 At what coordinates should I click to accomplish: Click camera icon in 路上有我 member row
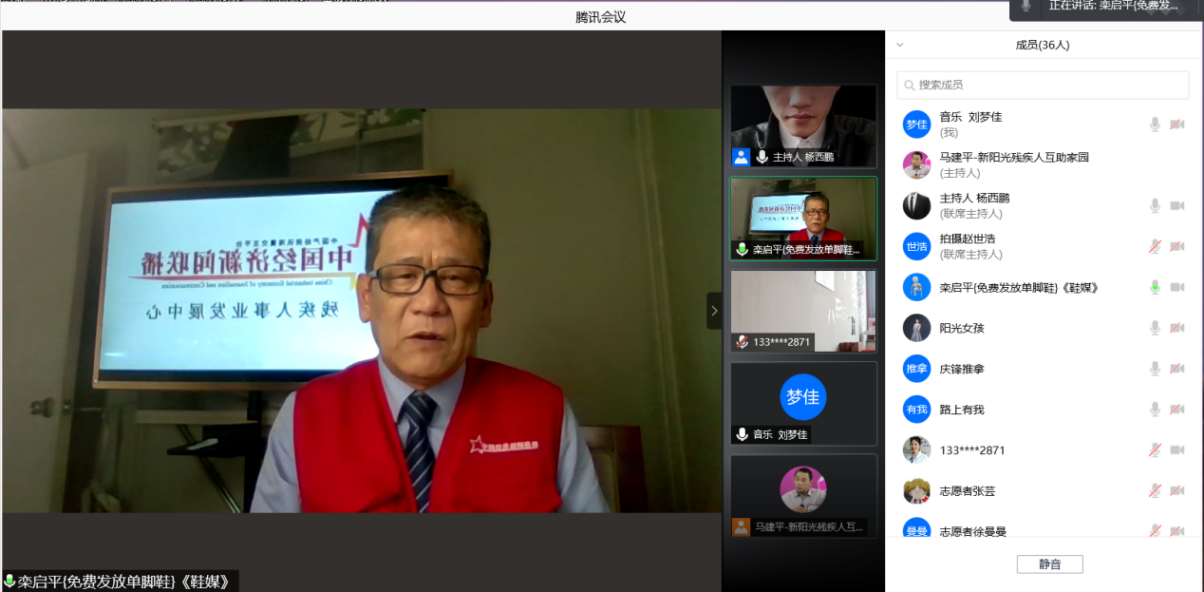1177,409
